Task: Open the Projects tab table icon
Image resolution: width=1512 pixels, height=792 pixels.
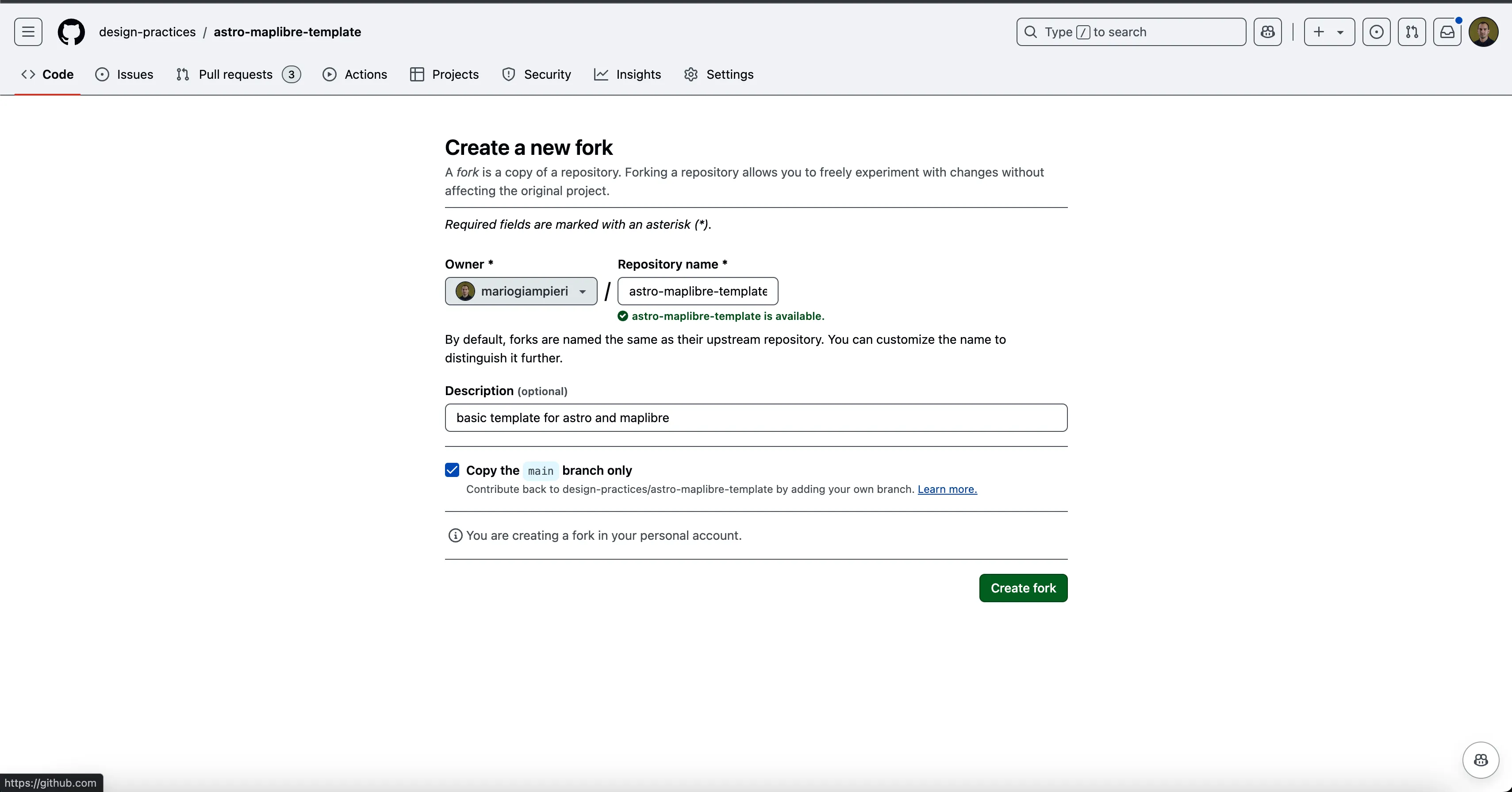Action: click(x=417, y=75)
